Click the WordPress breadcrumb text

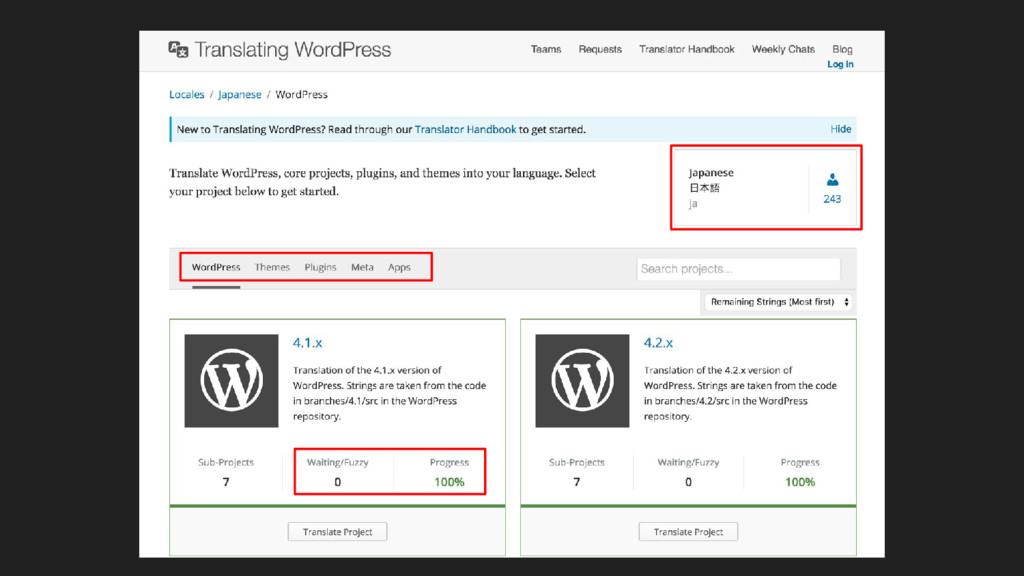point(301,94)
